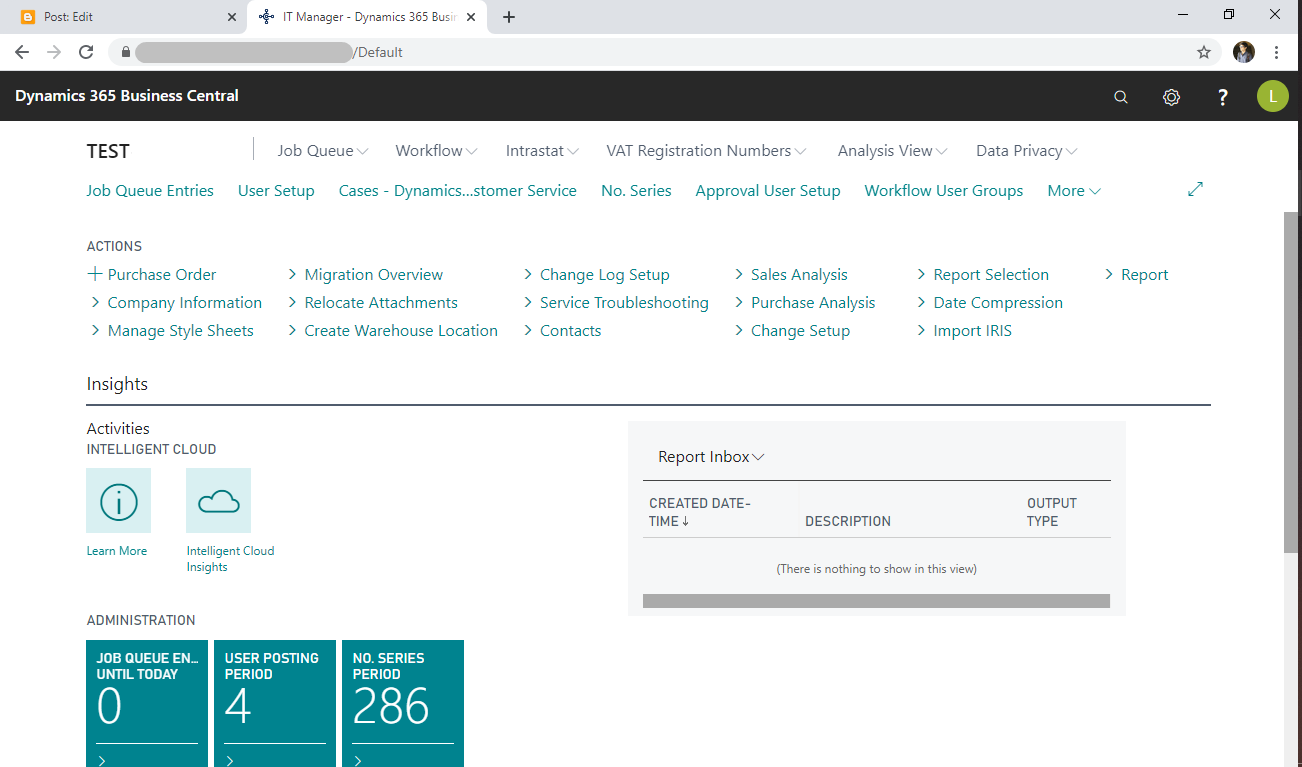The height and width of the screenshot is (767, 1302).
Task: Open a new browser tab with plus
Action: 509,17
